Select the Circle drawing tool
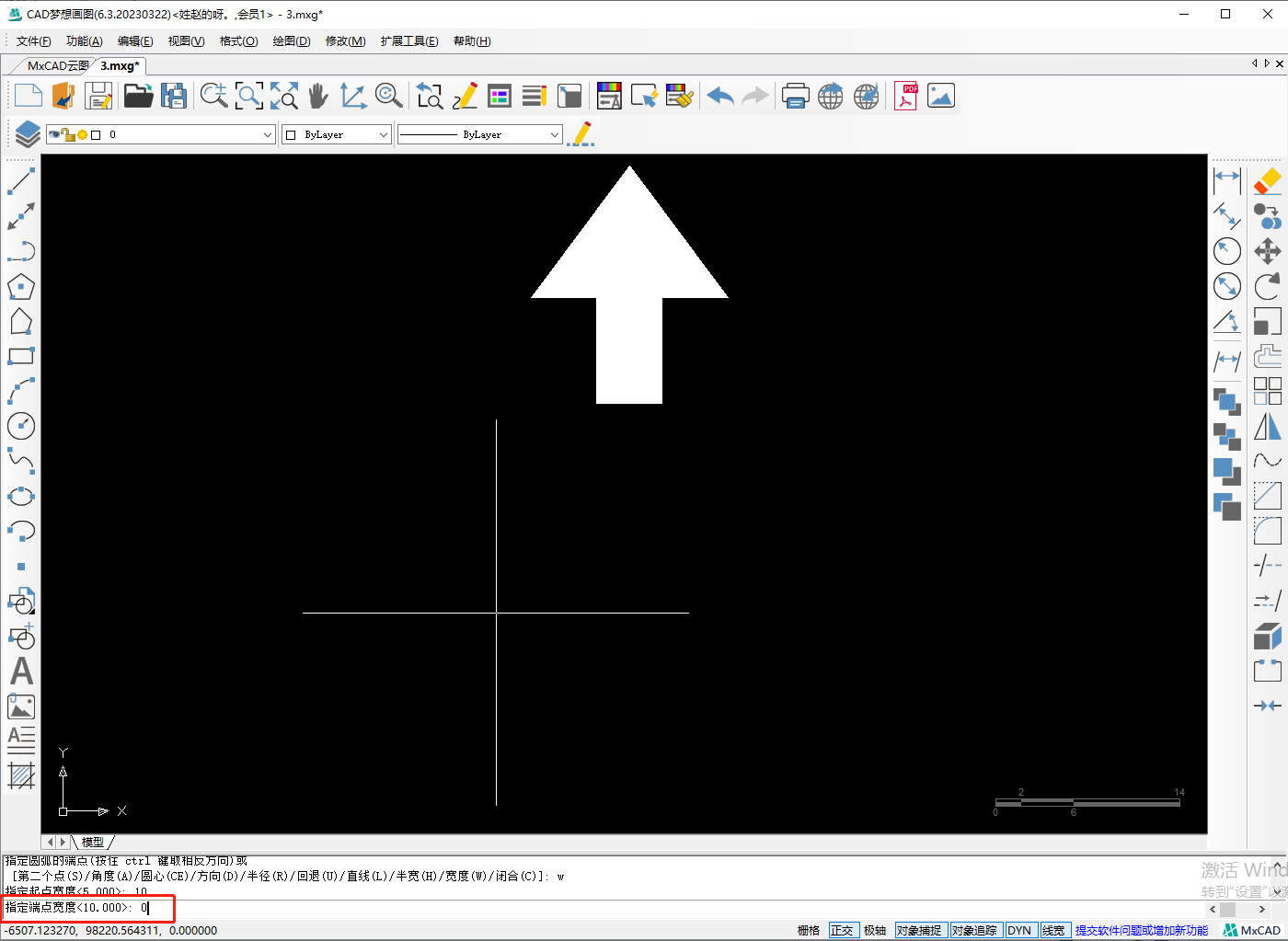This screenshot has height=941, width=1288. 21,426
